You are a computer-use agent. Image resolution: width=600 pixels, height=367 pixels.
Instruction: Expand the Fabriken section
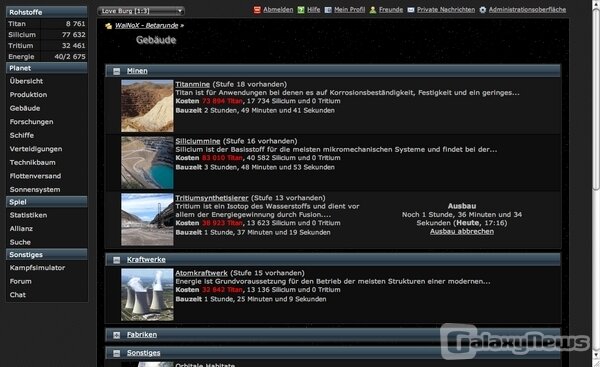pyautogui.click(x=117, y=335)
